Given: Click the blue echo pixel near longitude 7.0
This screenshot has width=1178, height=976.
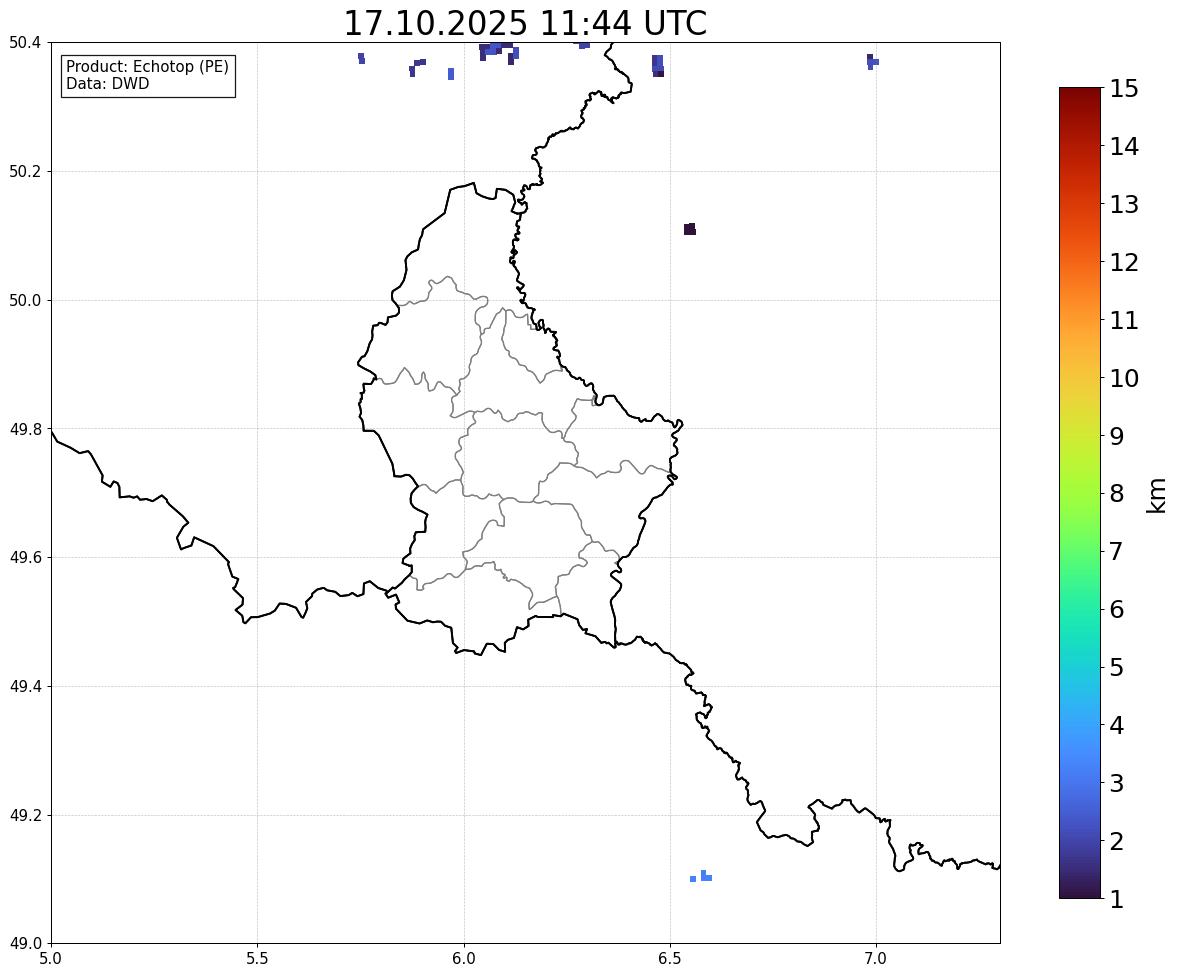Looking at the screenshot, I should [x=872, y=62].
